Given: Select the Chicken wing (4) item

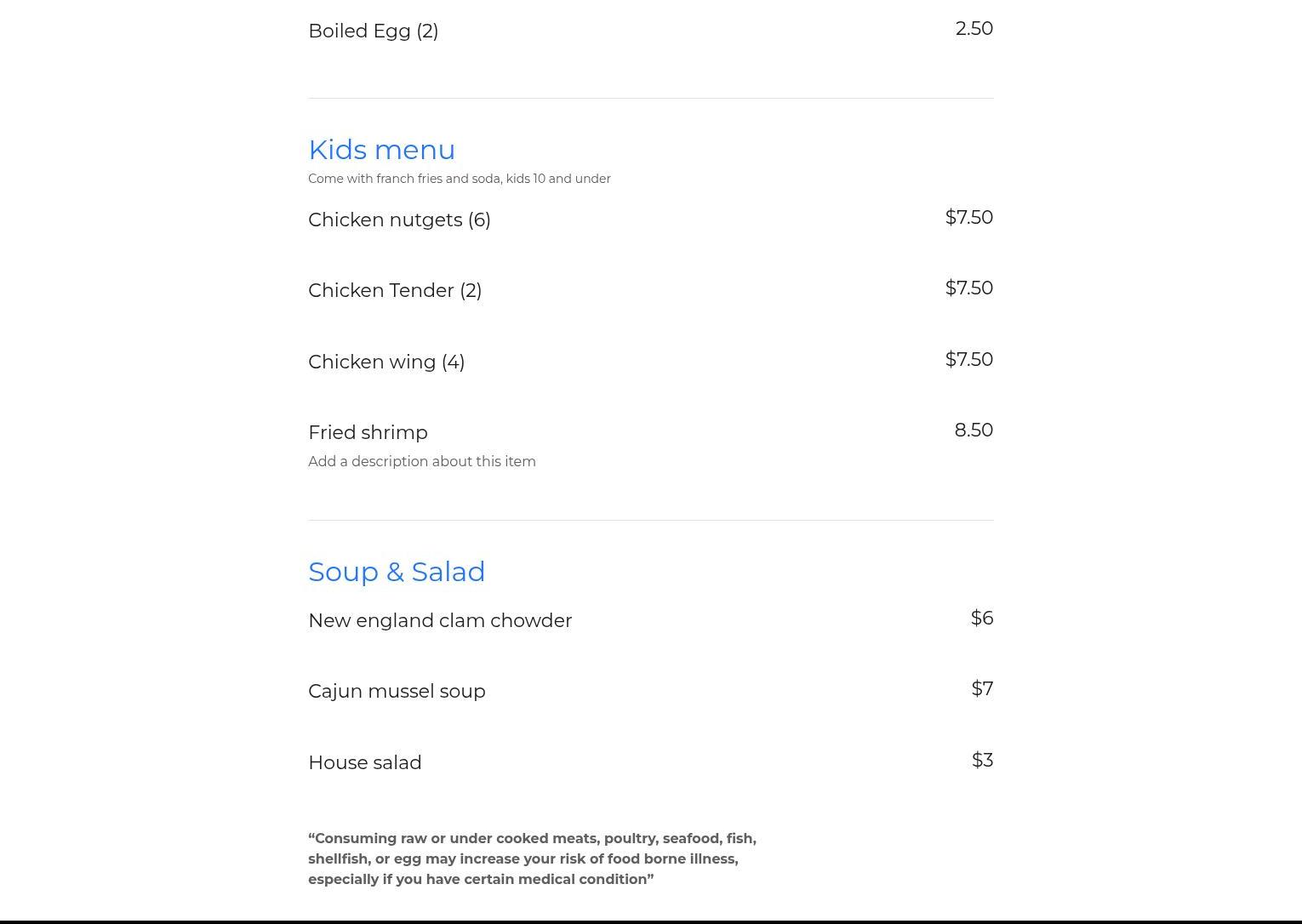Looking at the screenshot, I should click(386, 362).
